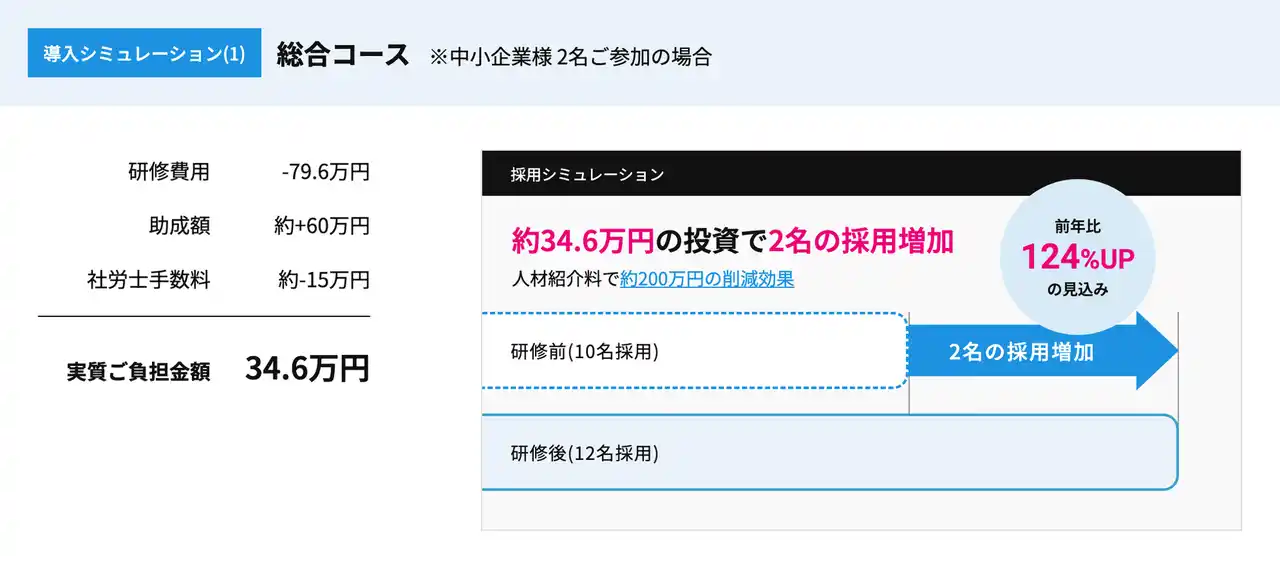Image resolution: width=1280 pixels, height=563 pixels.
Task: Select the 研修前(10名採用) dashed bar
Action: 694,351
